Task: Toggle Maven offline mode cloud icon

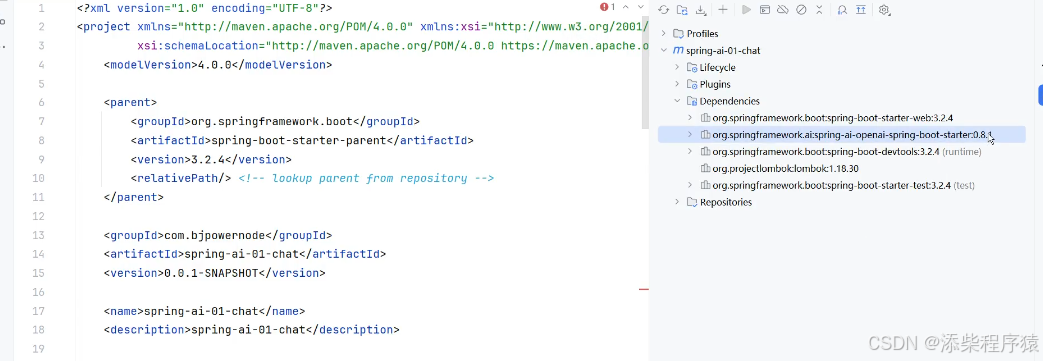Action: point(783,9)
